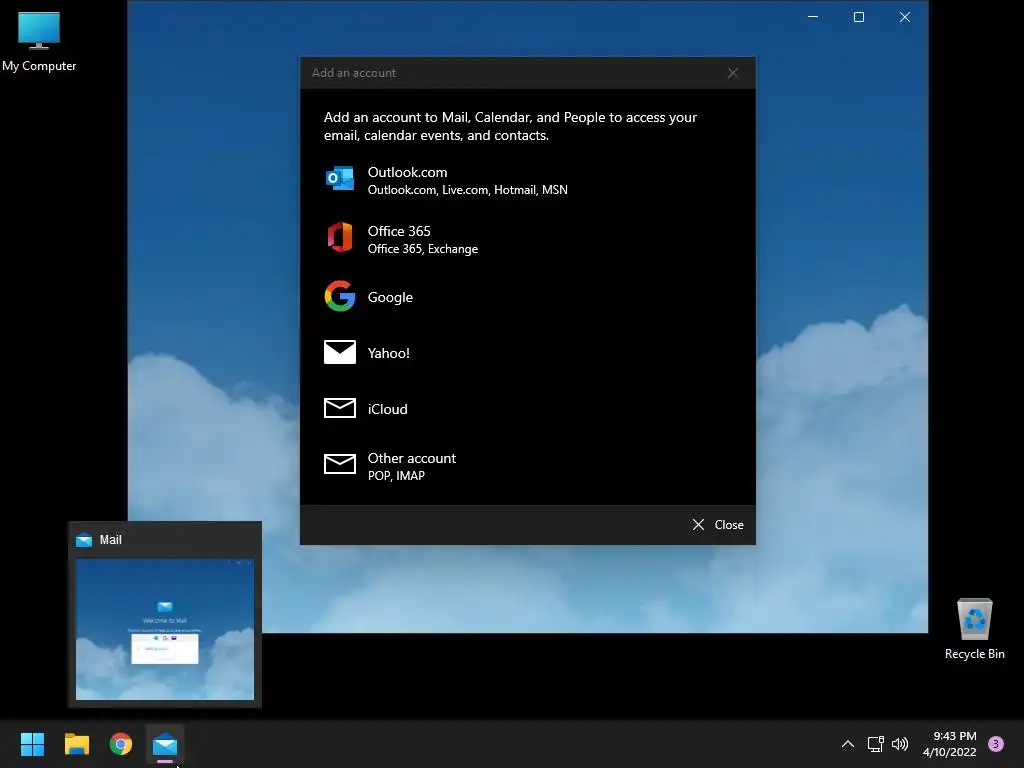
Task: Select the Yahoo! account label
Action: (x=389, y=353)
